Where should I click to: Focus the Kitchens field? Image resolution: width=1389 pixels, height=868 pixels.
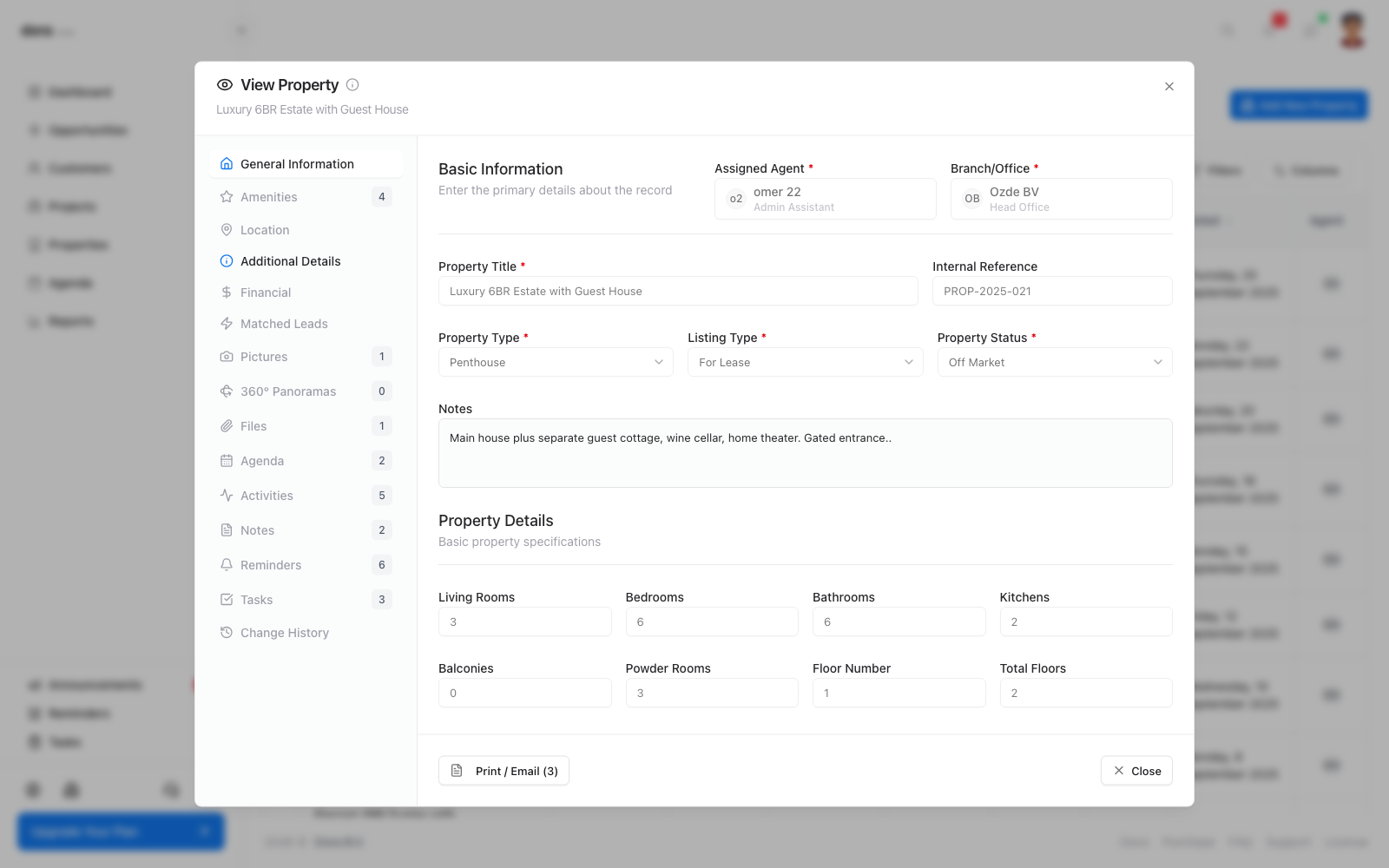click(1086, 621)
